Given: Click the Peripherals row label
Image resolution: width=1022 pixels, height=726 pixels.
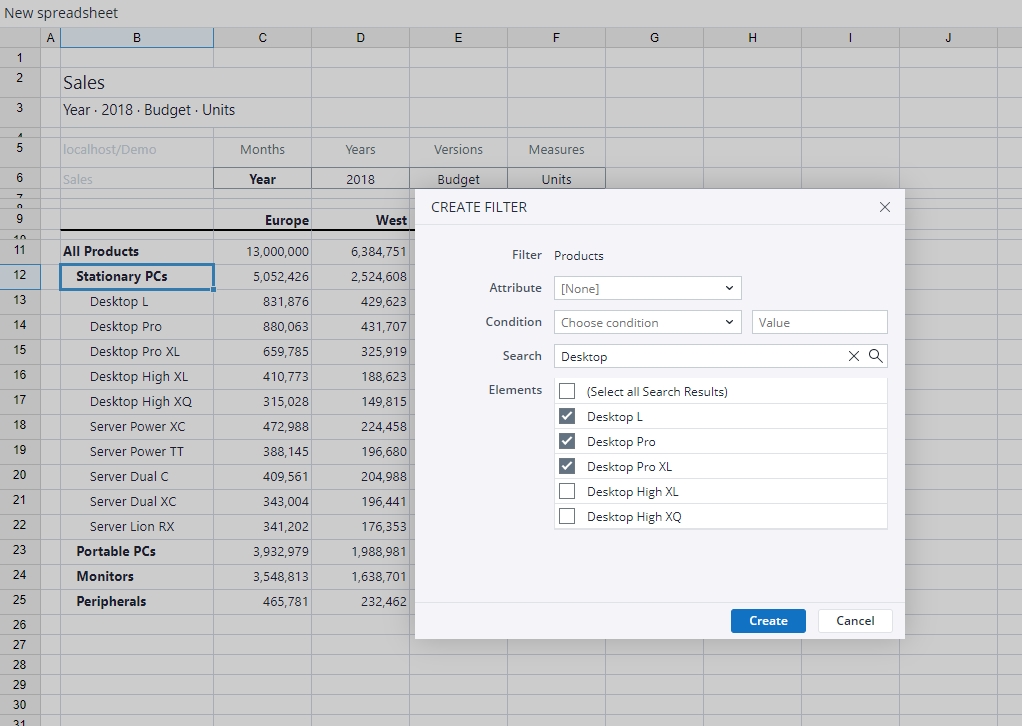Looking at the screenshot, I should pos(111,601).
